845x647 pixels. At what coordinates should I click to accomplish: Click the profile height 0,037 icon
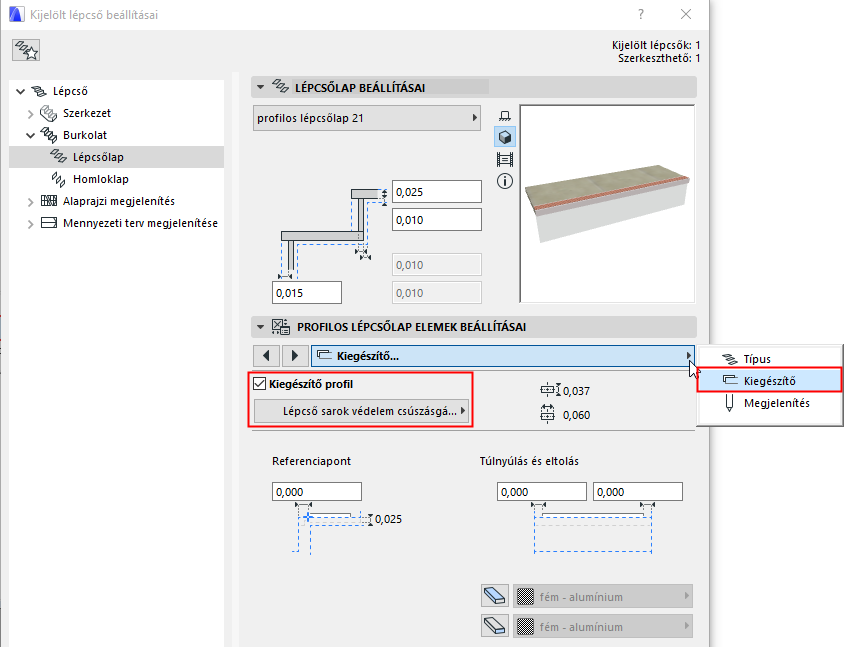[x=550, y=390]
